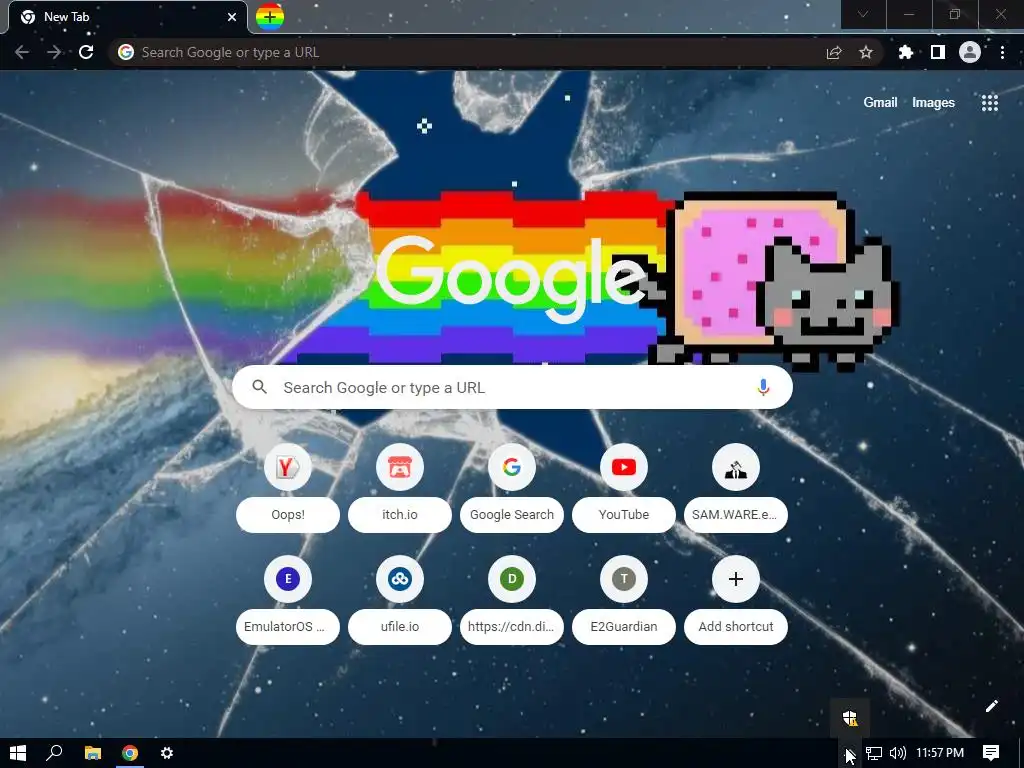Open the itch.io shortcut icon
1024x768 pixels.
pyautogui.click(x=400, y=467)
